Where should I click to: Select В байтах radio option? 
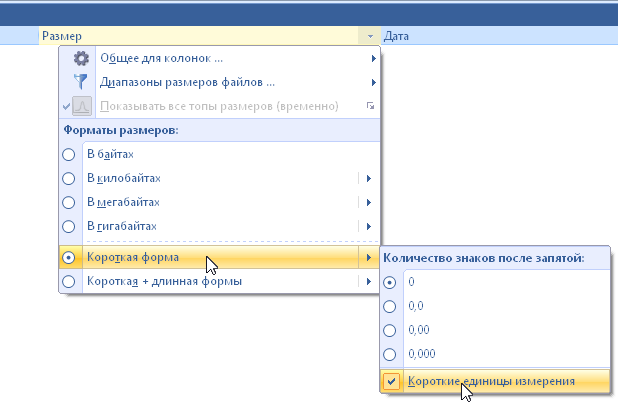click(x=69, y=155)
